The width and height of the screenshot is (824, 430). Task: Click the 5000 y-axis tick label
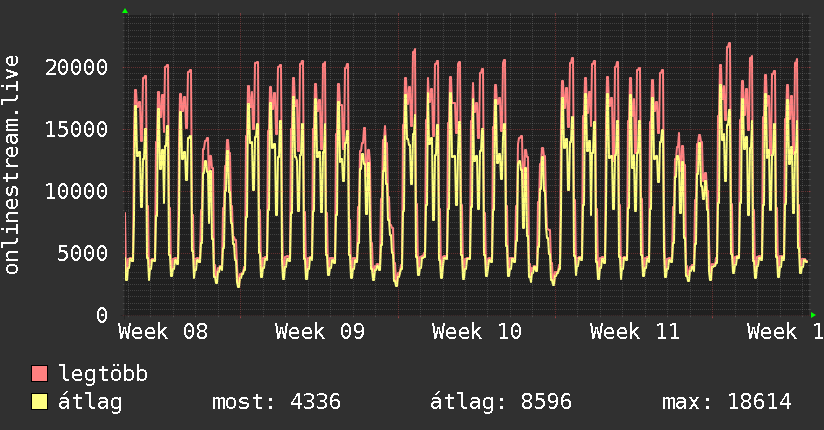(83, 253)
